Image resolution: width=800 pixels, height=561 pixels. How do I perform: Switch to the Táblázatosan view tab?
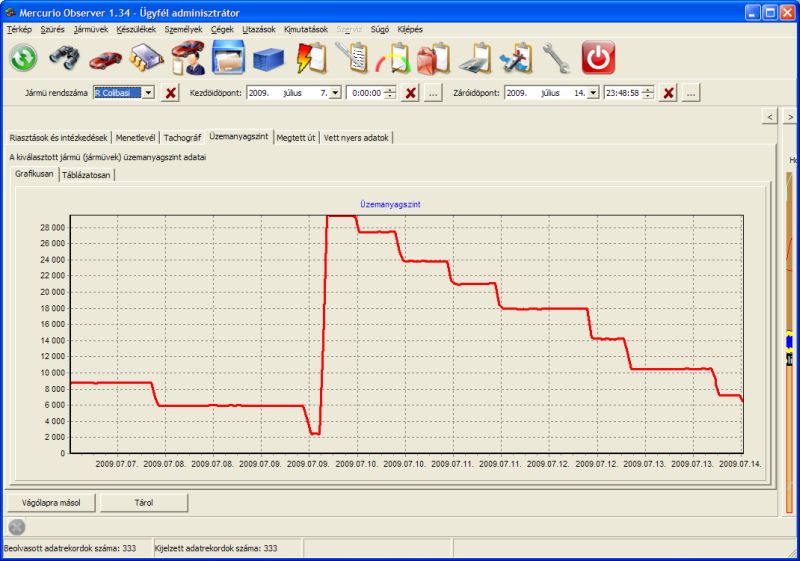point(87,175)
